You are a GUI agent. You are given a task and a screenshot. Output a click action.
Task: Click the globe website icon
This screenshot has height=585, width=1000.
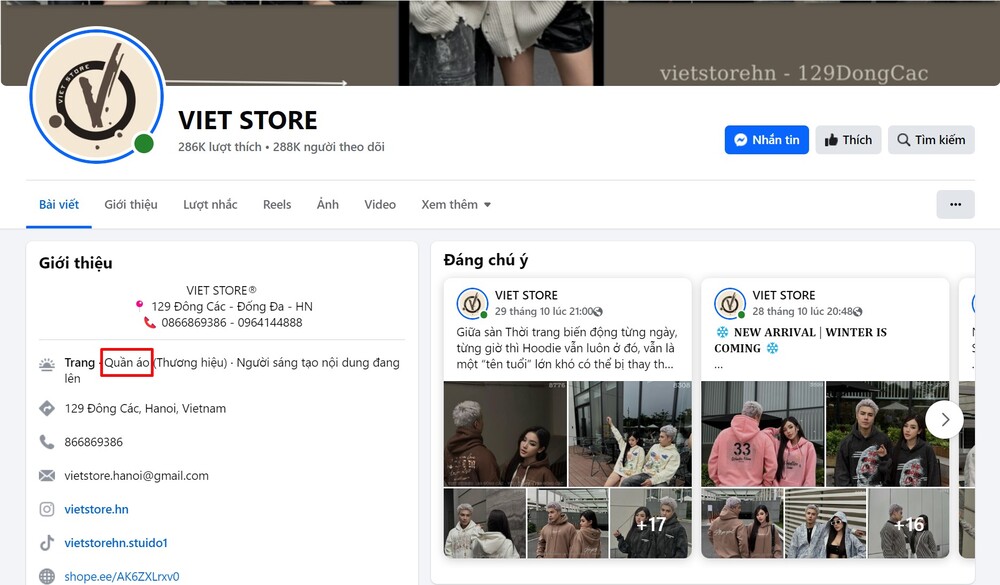tap(47, 576)
